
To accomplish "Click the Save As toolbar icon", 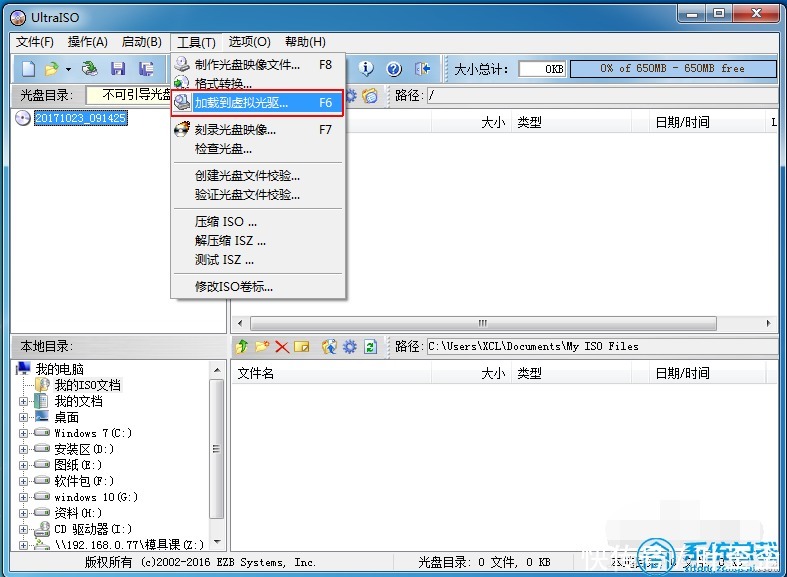I will click(x=146, y=69).
